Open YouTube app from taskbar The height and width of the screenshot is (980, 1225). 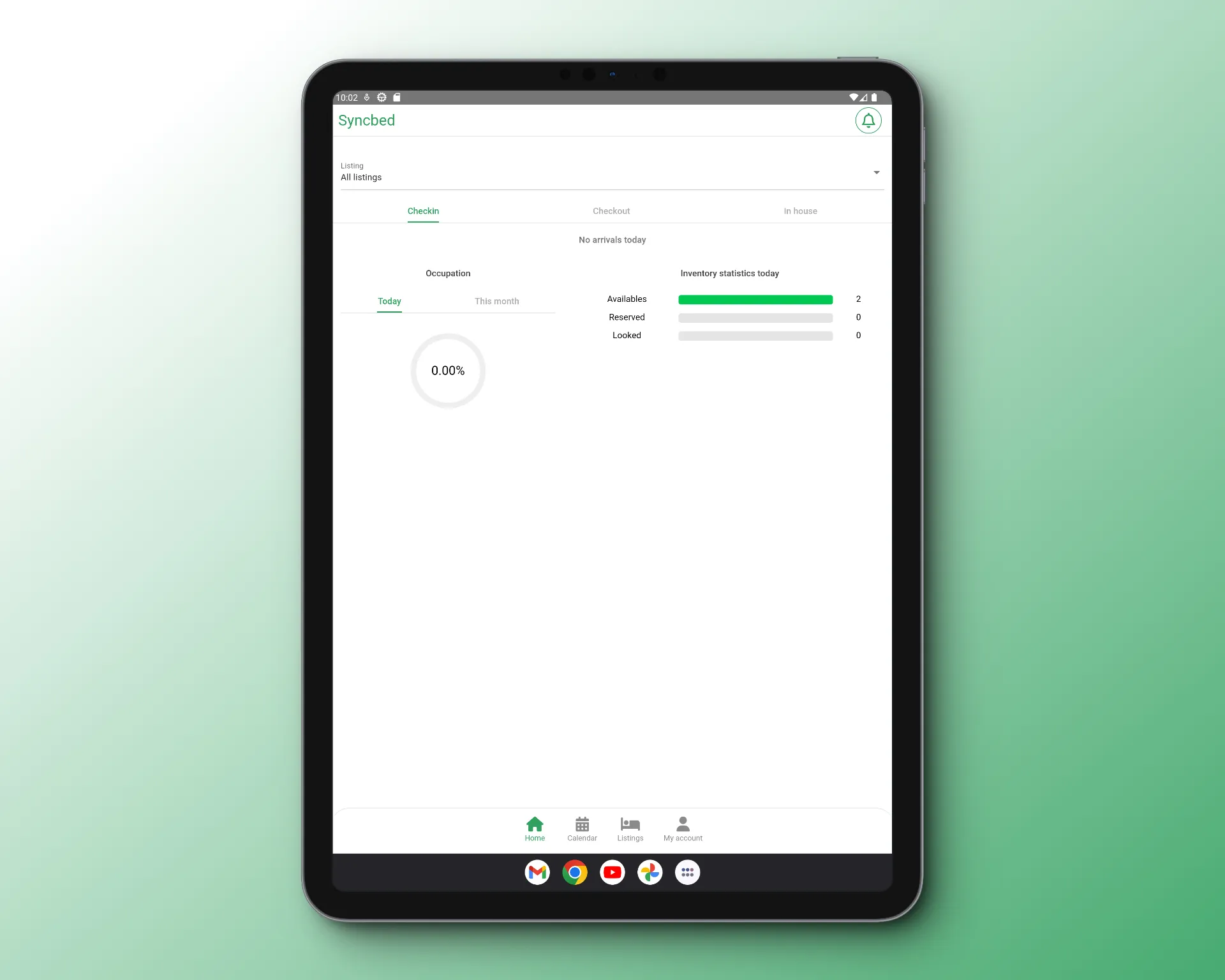[612, 871]
